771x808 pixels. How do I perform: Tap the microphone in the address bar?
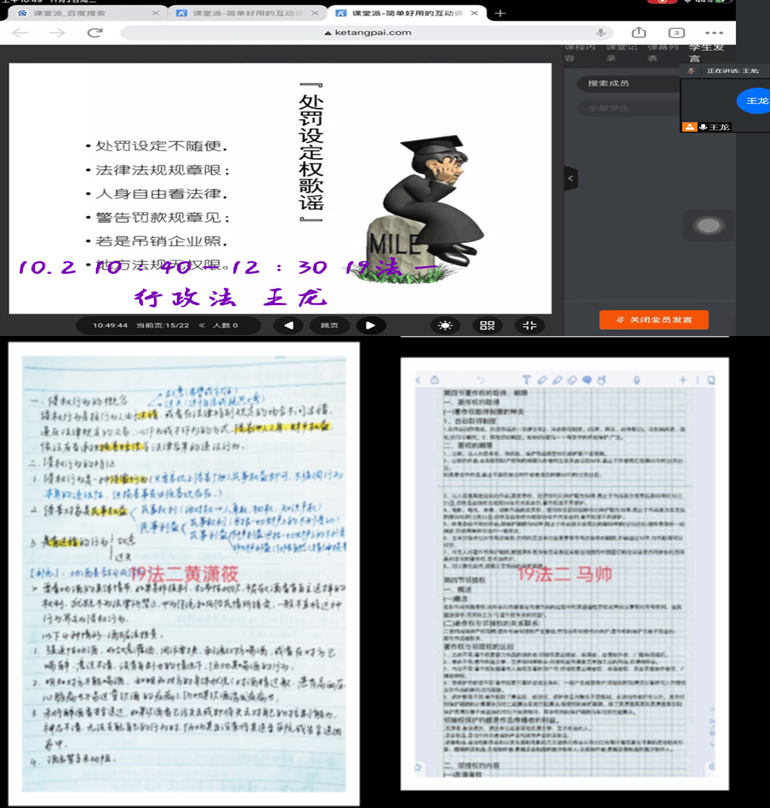tap(600, 32)
